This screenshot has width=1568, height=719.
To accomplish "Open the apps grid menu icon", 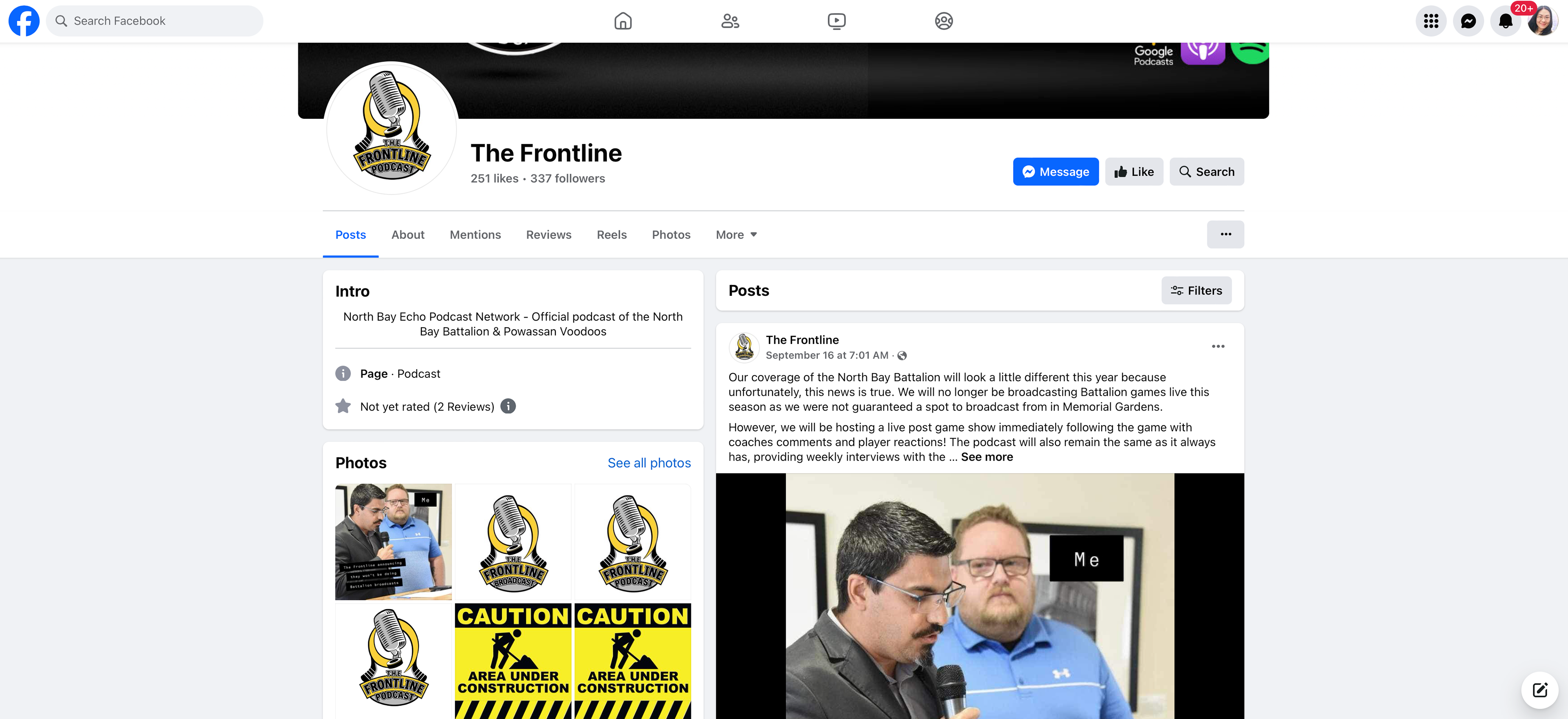I will pos(1431,21).
